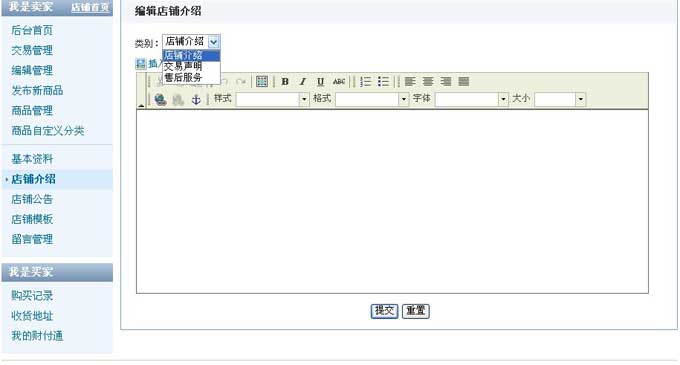Justify text alignment icon
Image resolution: width=680 pixels, height=365 pixels.
click(x=464, y=81)
